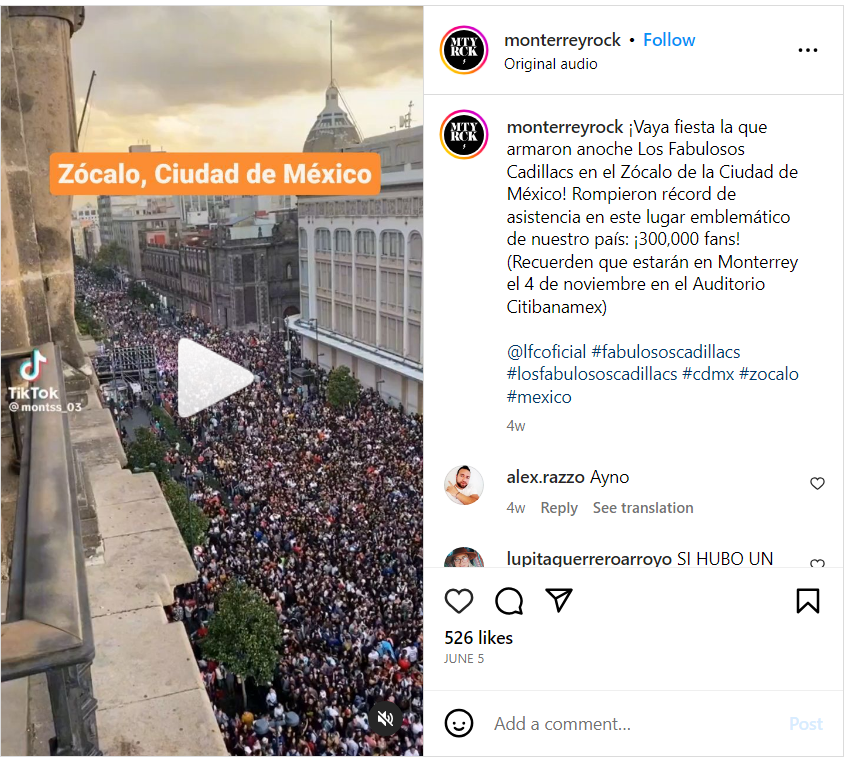
Task: Open the #fabulososcadillacs hashtag
Action: [666, 352]
